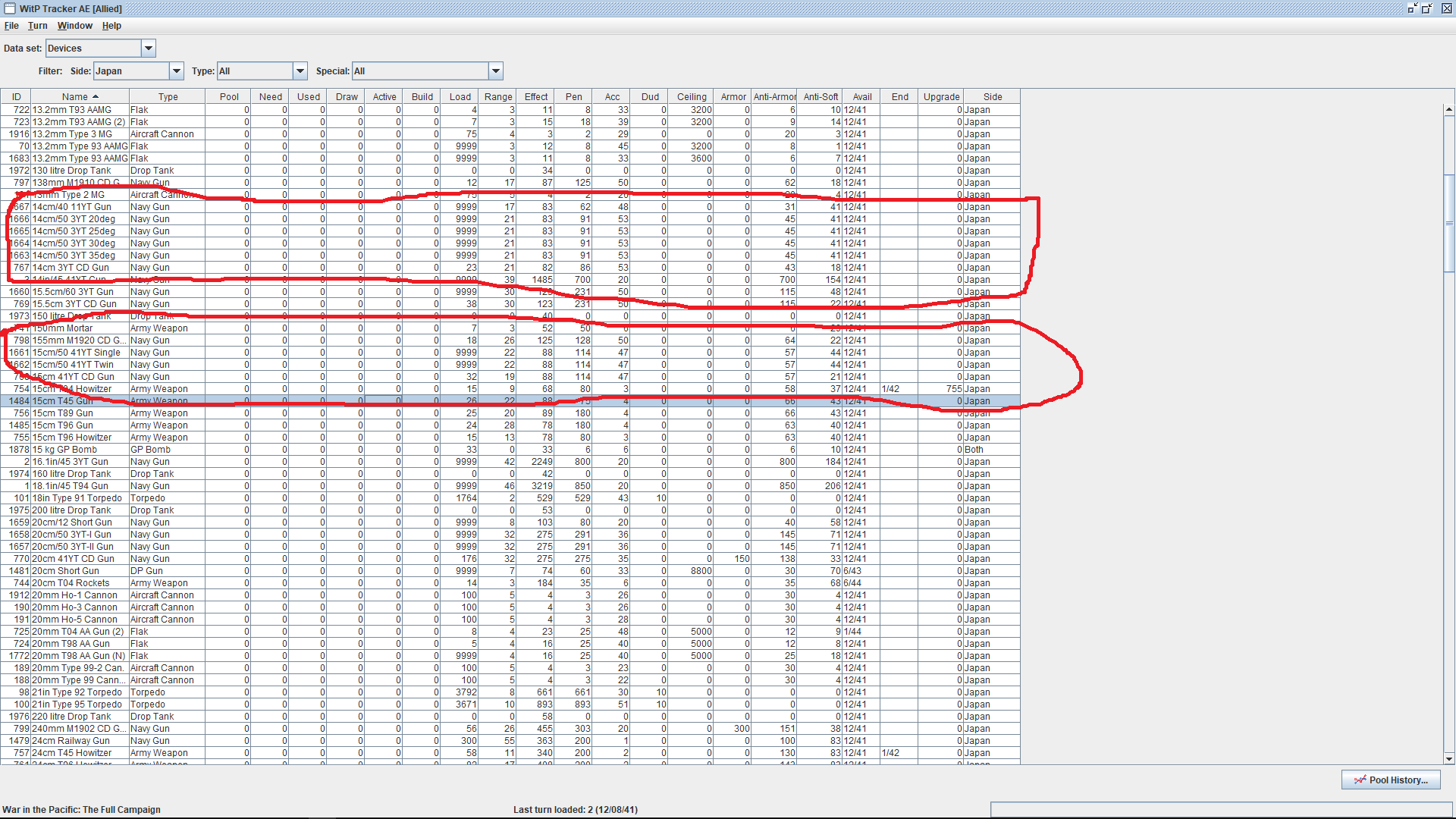Click the scrollbar down arrow
This screenshot has height=819, width=1456.
click(x=1449, y=758)
